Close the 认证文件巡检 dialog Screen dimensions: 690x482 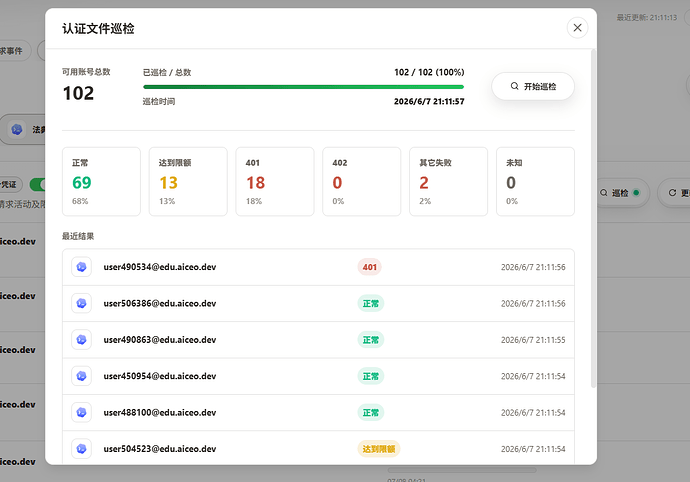click(577, 28)
